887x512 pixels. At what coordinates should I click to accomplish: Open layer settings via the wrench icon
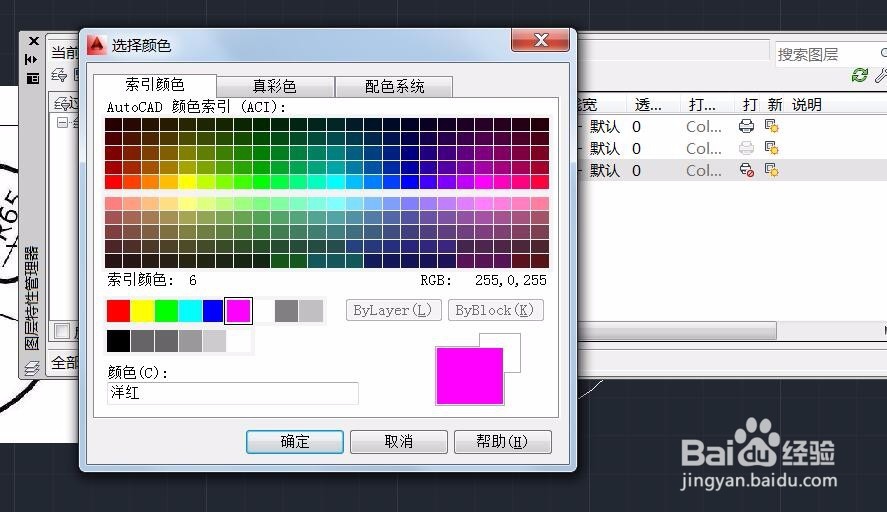tap(881, 75)
